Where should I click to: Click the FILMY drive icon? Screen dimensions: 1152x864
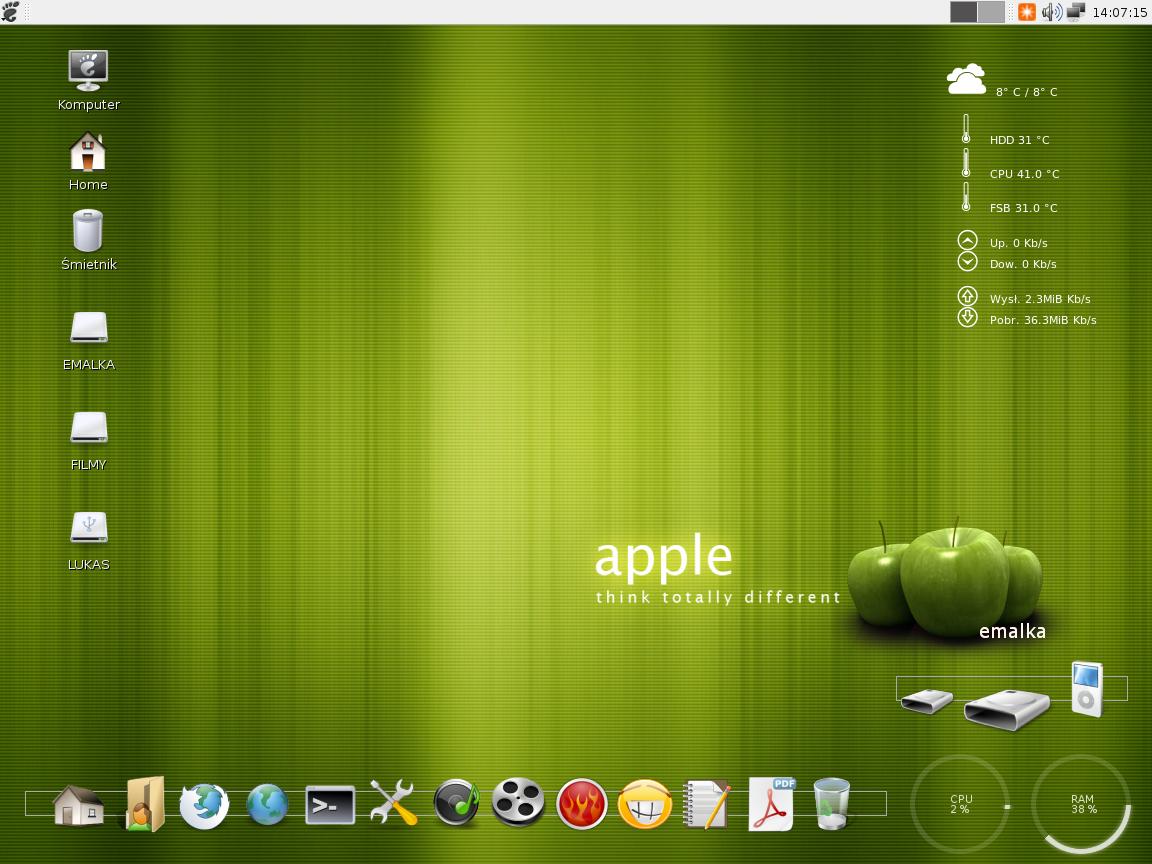[88, 428]
